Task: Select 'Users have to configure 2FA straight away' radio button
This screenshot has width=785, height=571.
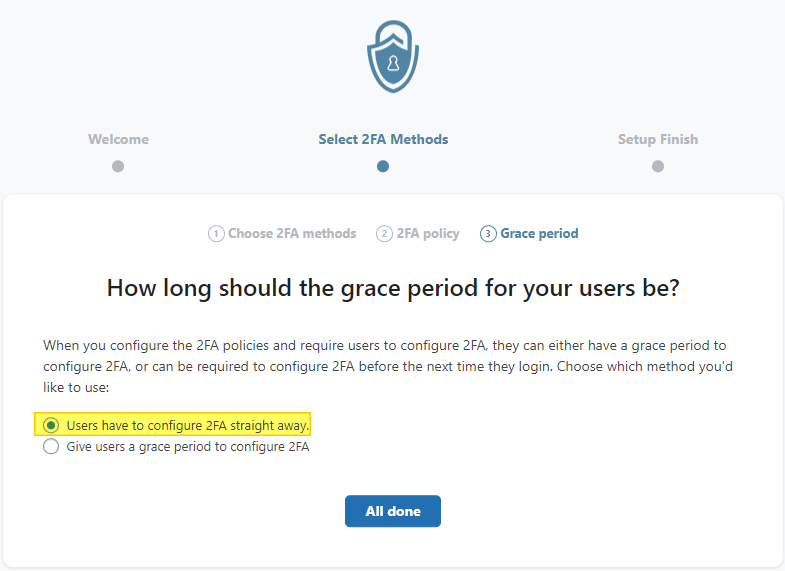Action: pyautogui.click(x=51, y=425)
